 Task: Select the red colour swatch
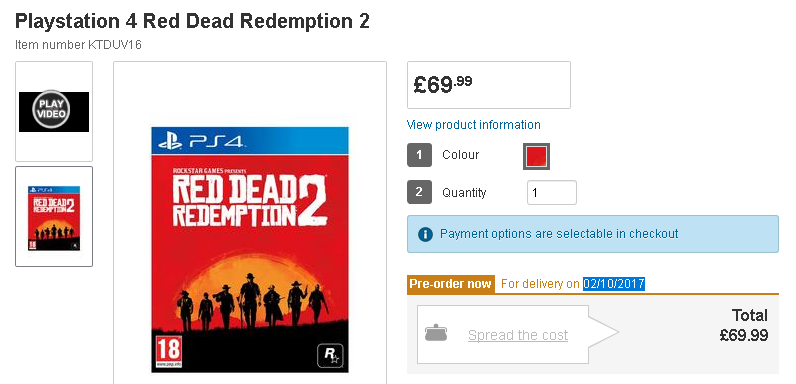pos(537,156)
